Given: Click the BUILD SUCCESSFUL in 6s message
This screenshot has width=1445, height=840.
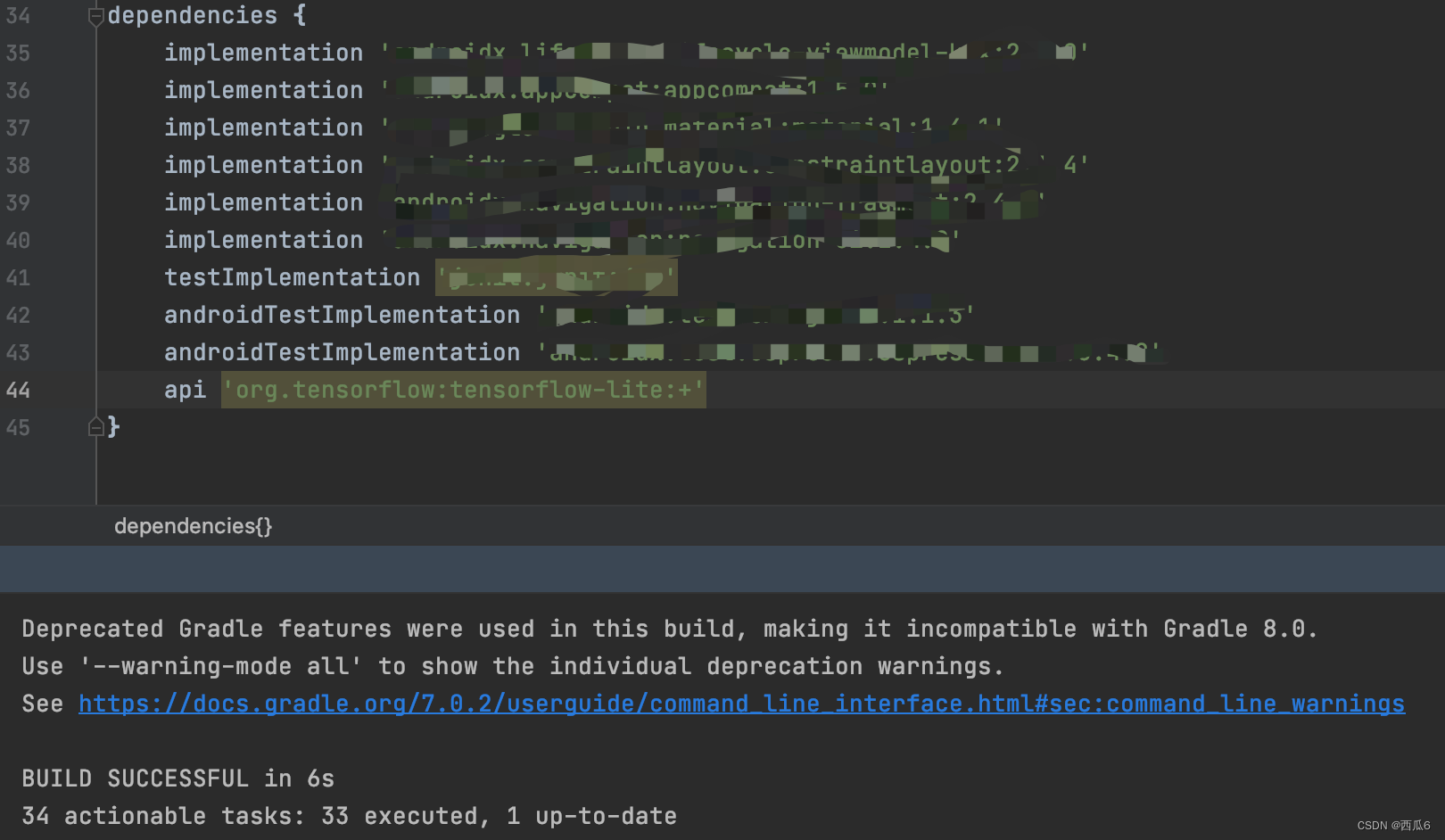Looking at the screenshot, I should pyautogui.click(x=178, y=778).
